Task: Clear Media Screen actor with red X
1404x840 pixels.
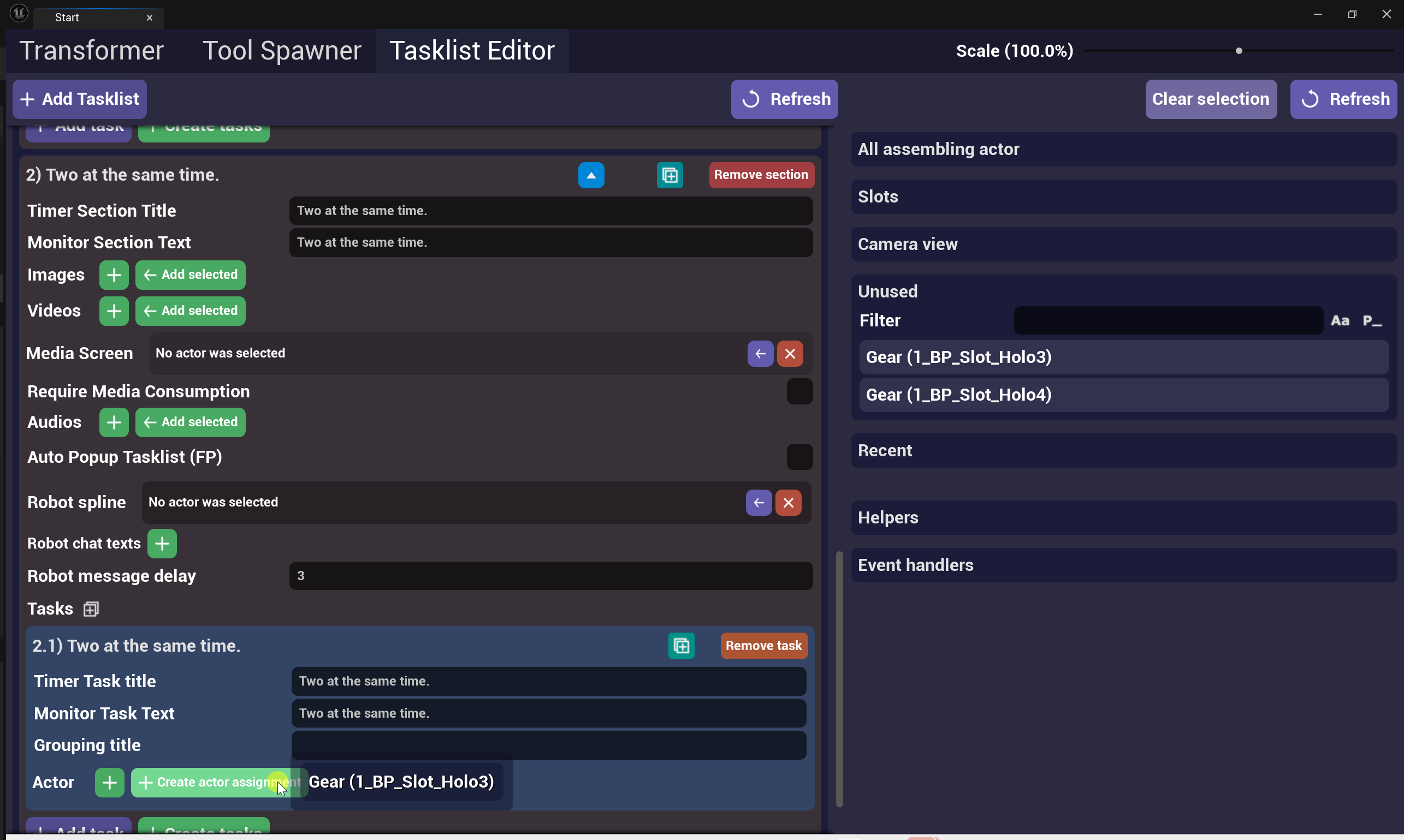Action: [790, 354]
